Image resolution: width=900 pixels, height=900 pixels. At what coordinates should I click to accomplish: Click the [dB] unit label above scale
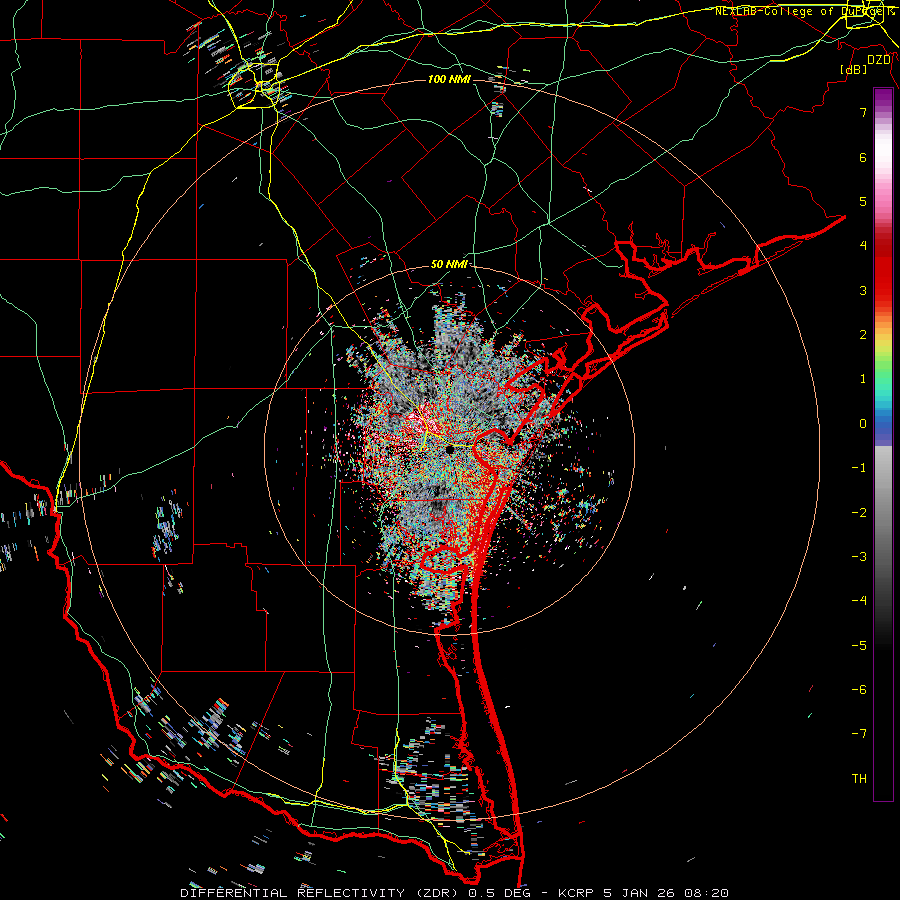pos(854,70)
